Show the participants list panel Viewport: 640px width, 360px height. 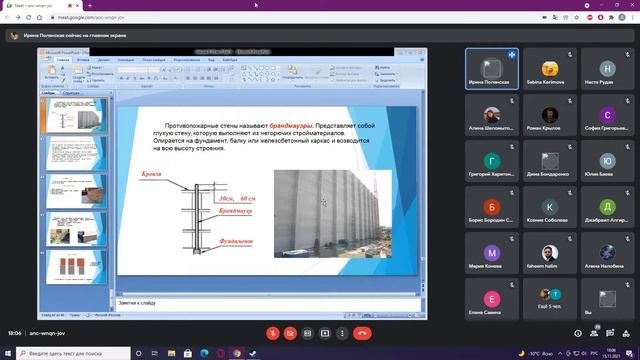[x=594, y=333]
